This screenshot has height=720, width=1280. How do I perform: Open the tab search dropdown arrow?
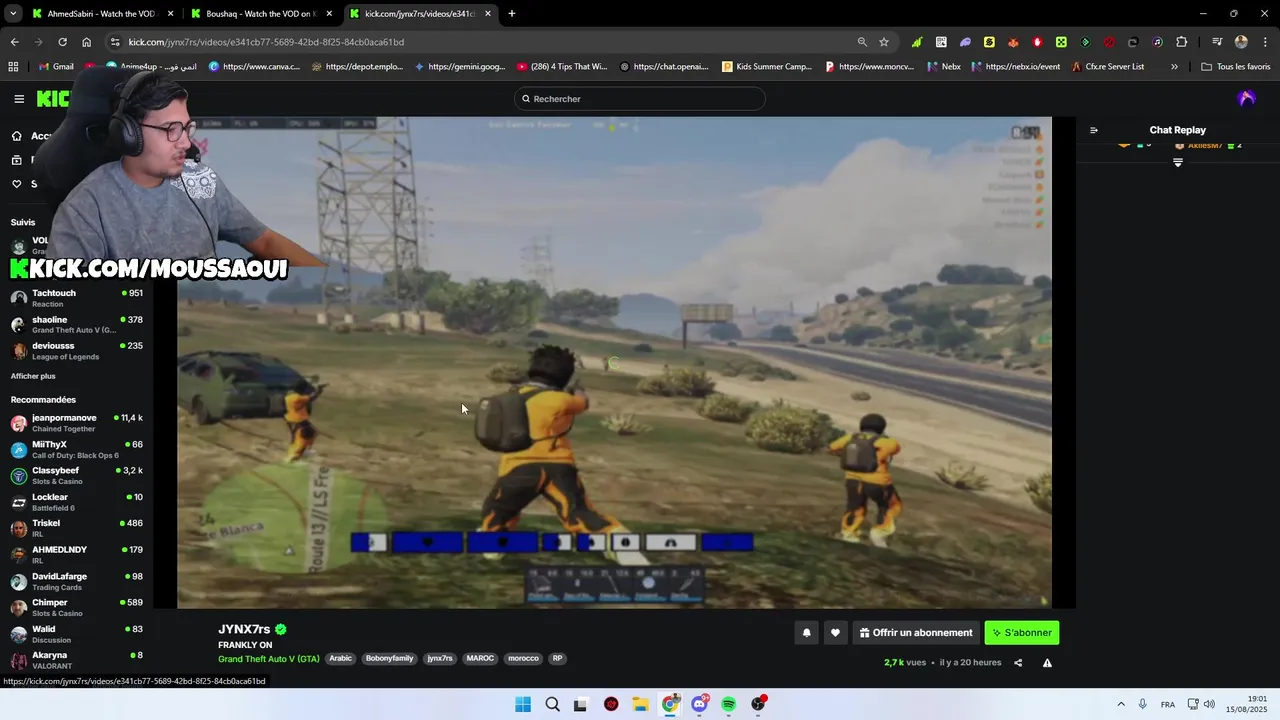coord(13,13)
